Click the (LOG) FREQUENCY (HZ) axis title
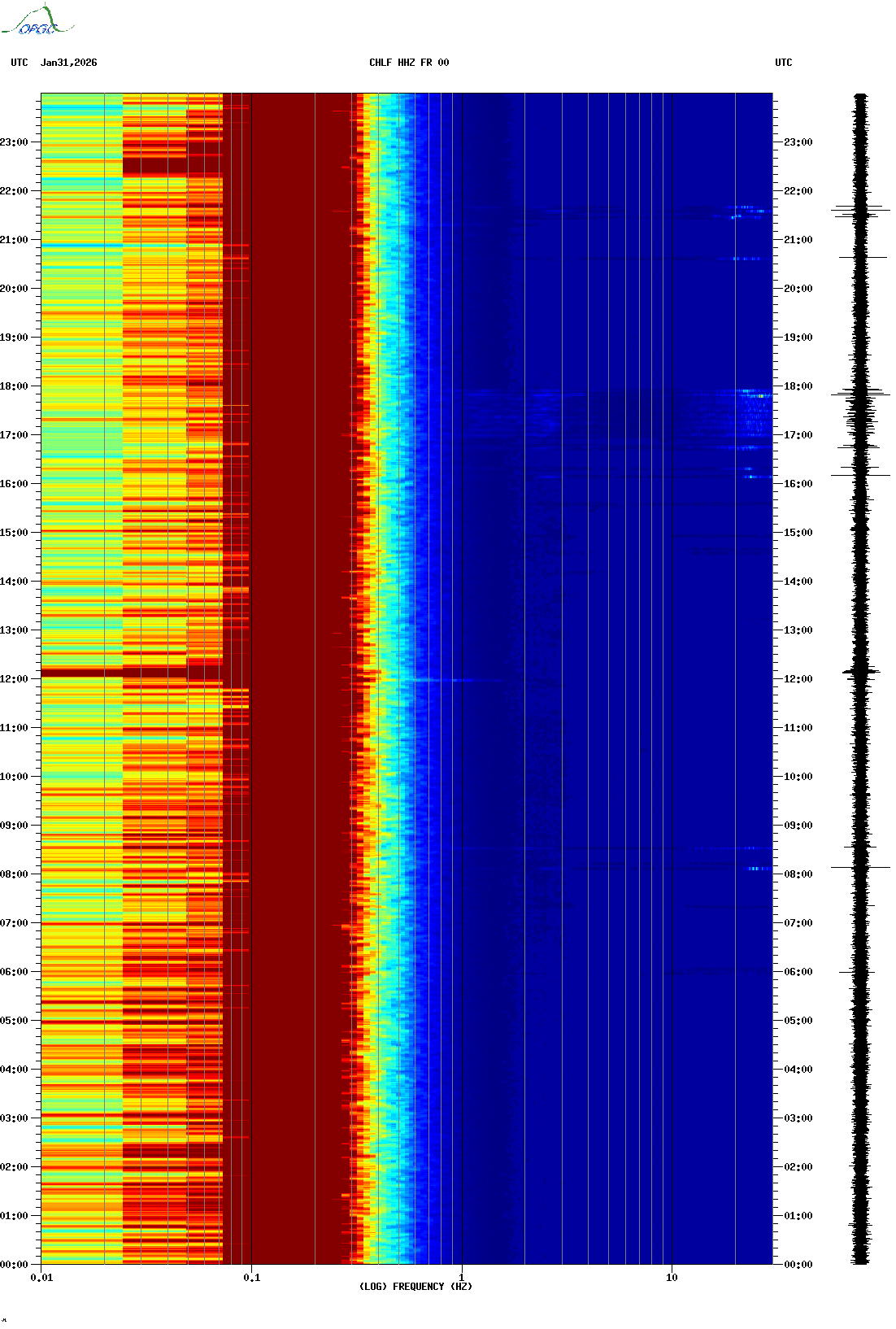Image resolution: width=896 pixels, height=1329 pixels. (x=415, y=1287)
